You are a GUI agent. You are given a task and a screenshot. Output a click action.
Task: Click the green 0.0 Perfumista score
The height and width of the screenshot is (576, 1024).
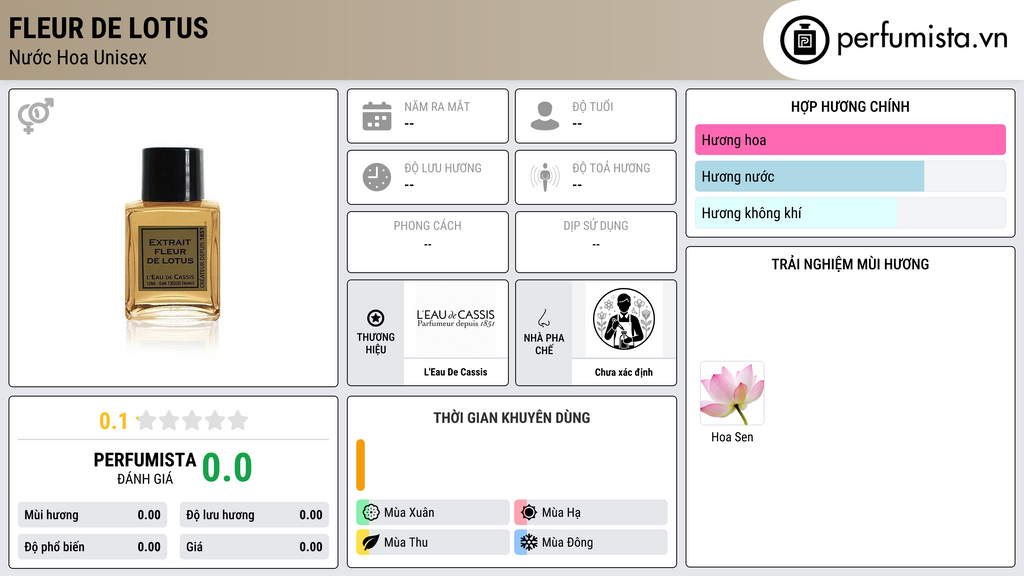pyautogui.click(x=227, y=468)
